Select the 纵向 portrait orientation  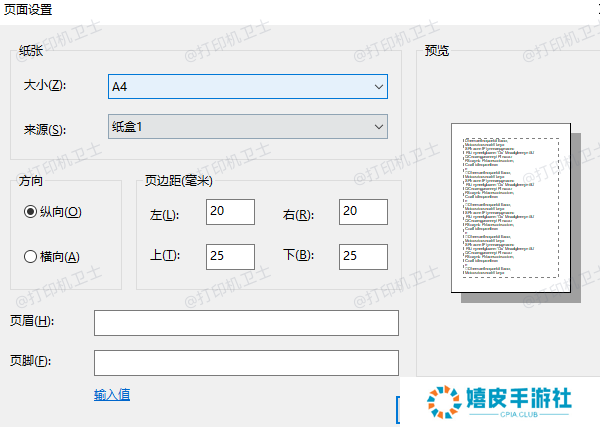pos(52,212)
